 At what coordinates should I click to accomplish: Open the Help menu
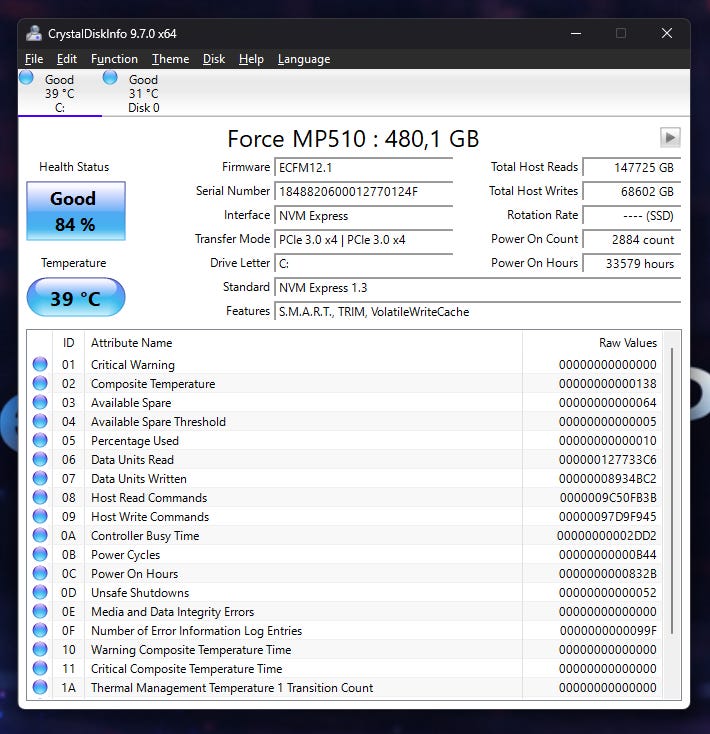point(251,59)
